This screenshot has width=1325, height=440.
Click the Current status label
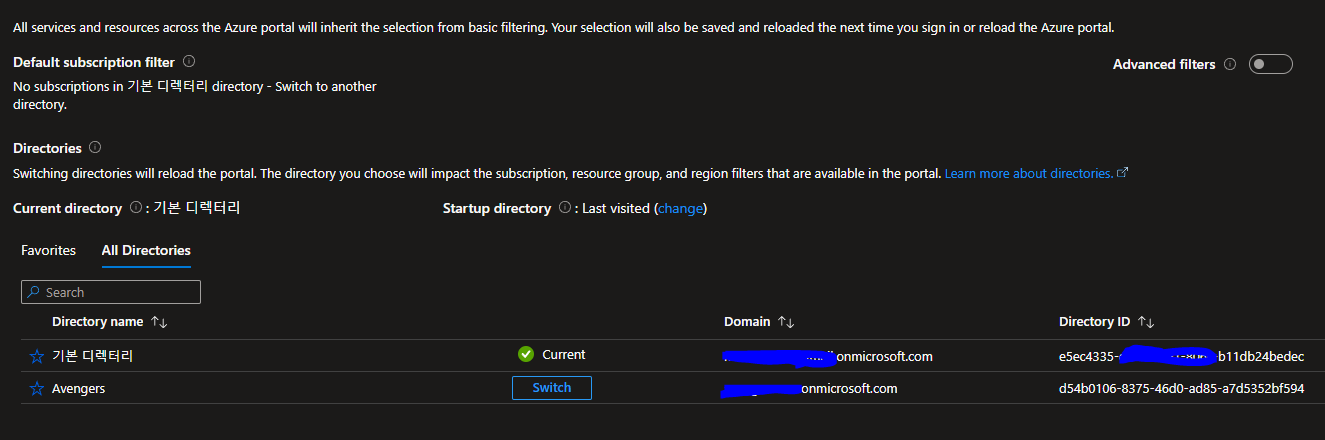564,354
